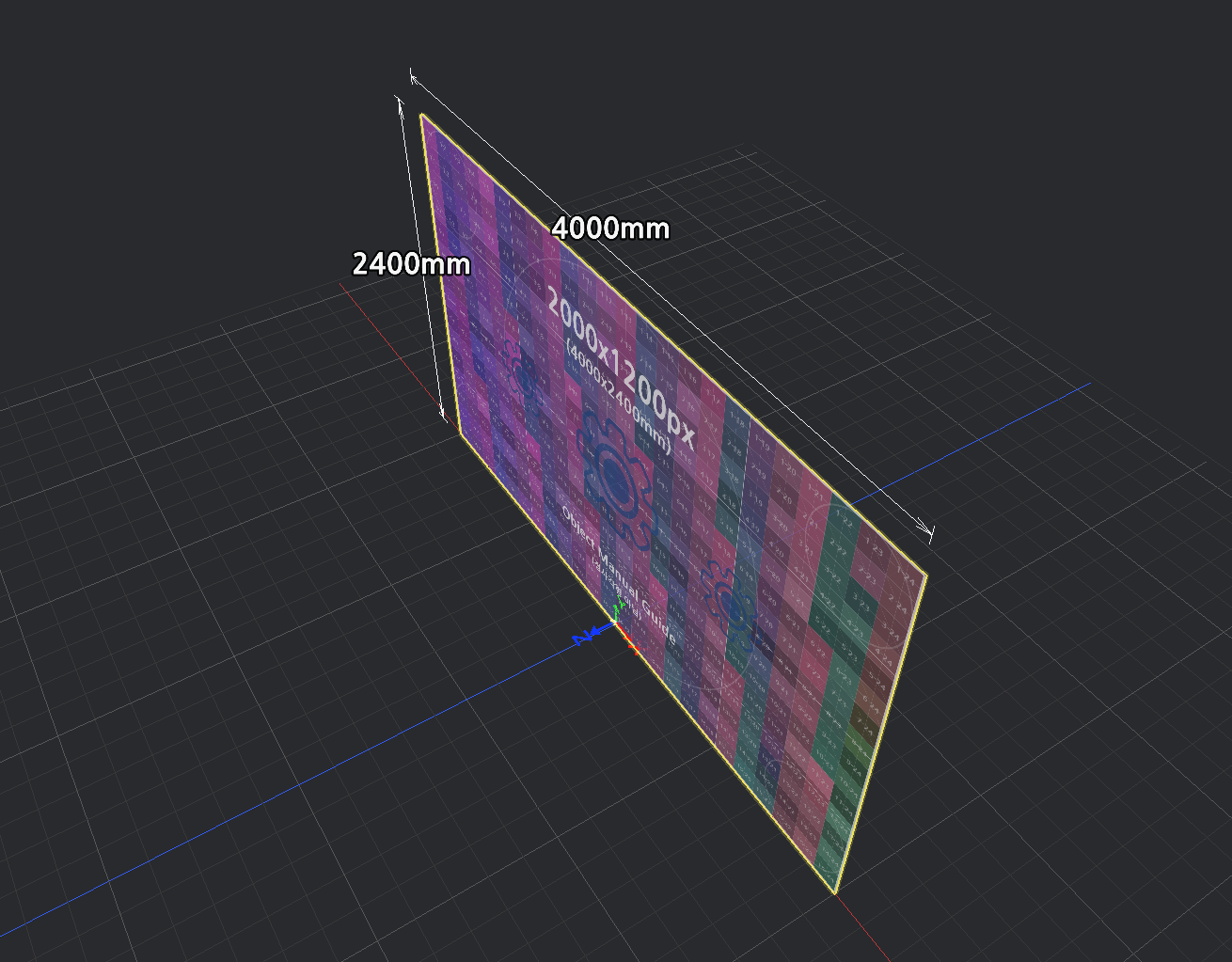Pick the green tile labeled 1-22
The width and height of the screenshot is (1232, 962).
tap(844, 519)
